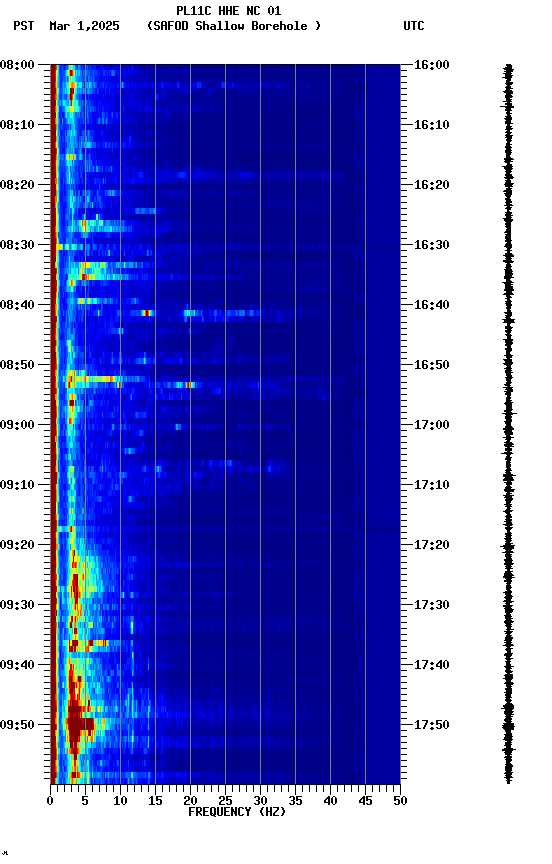Click the 09:10 PST time label
The height and width of the screenshot is (864, 552).
(17, 485)
